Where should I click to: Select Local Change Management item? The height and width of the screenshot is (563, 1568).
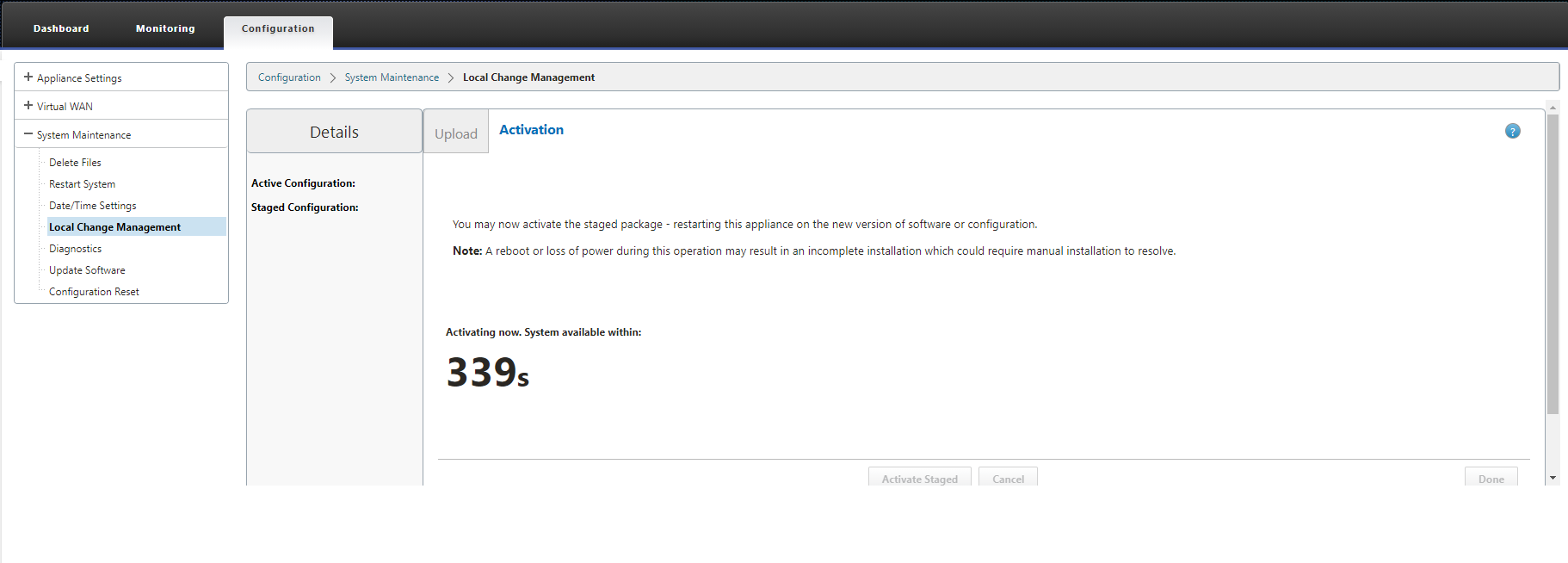pyautogui.click(x=114, y=227)
